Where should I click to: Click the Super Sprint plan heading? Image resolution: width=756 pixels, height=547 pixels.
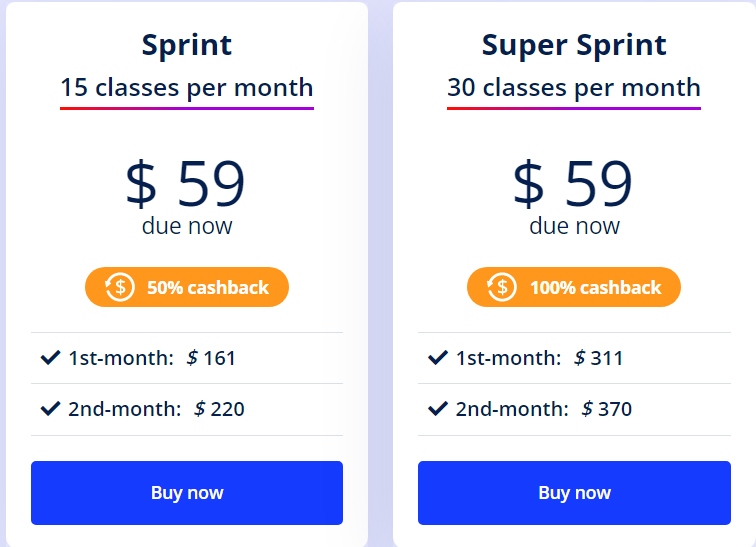[x=574, y=46]
